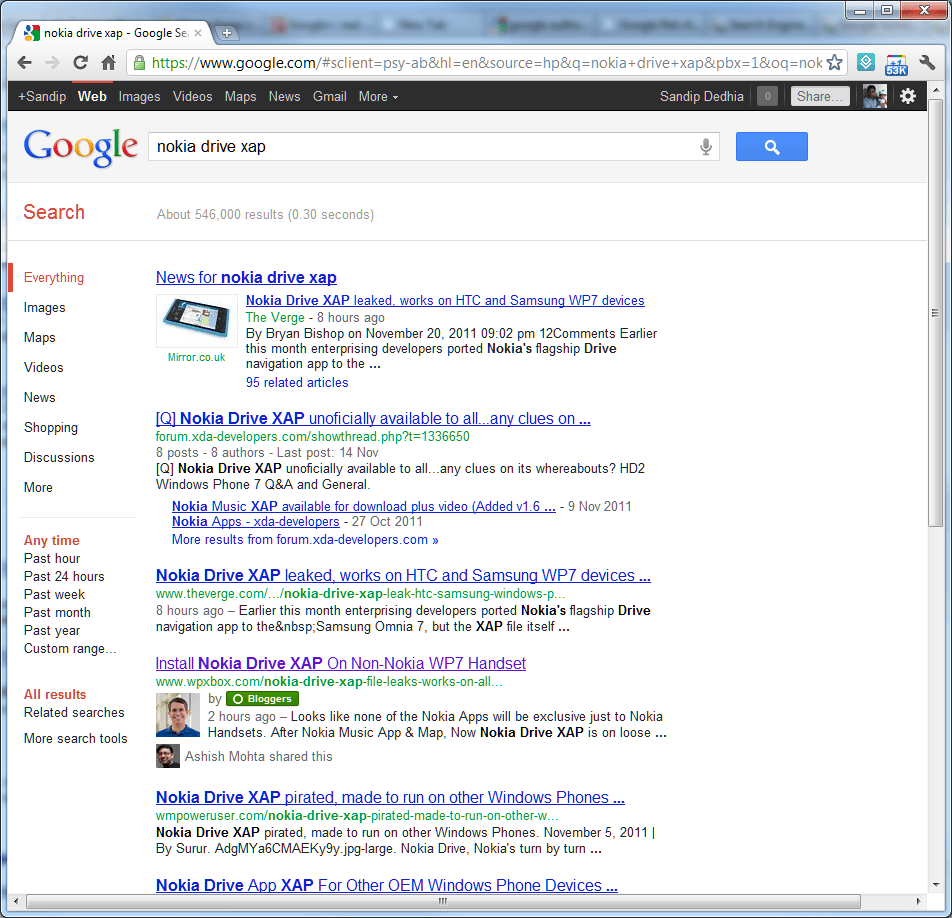Viewport: 952px width, 918px height.
Task: Start voice search with the microphone icon
Action: pyautogui.click(x=706, y=146)
